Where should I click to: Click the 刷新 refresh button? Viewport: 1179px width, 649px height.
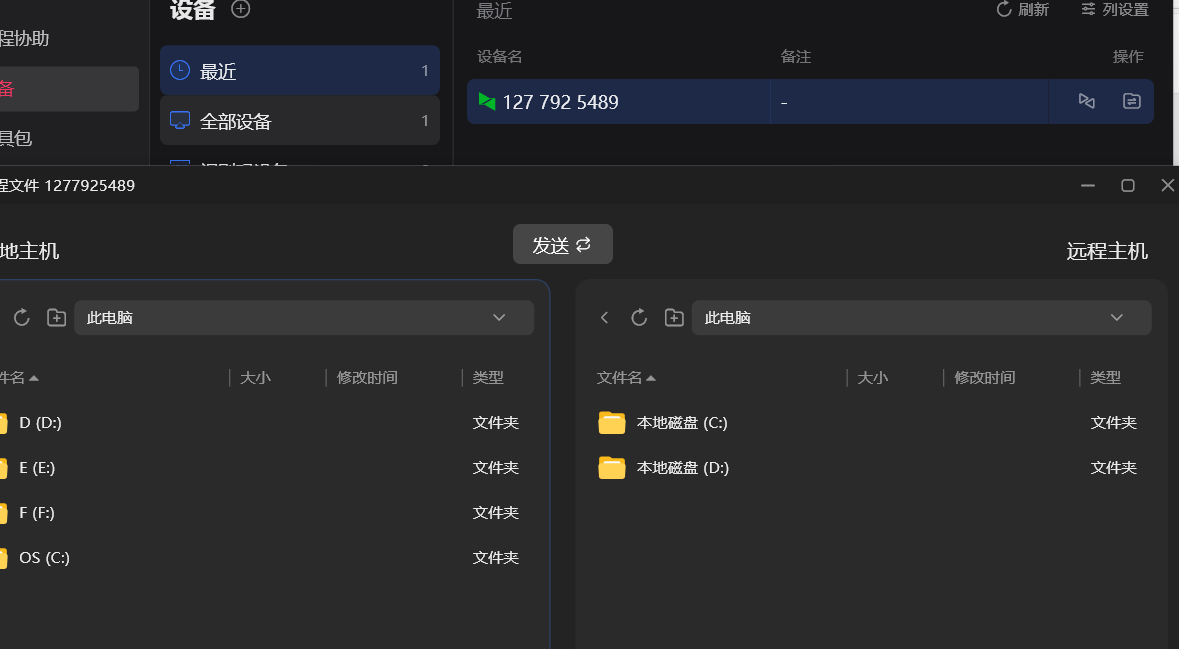coord(1023,10)
